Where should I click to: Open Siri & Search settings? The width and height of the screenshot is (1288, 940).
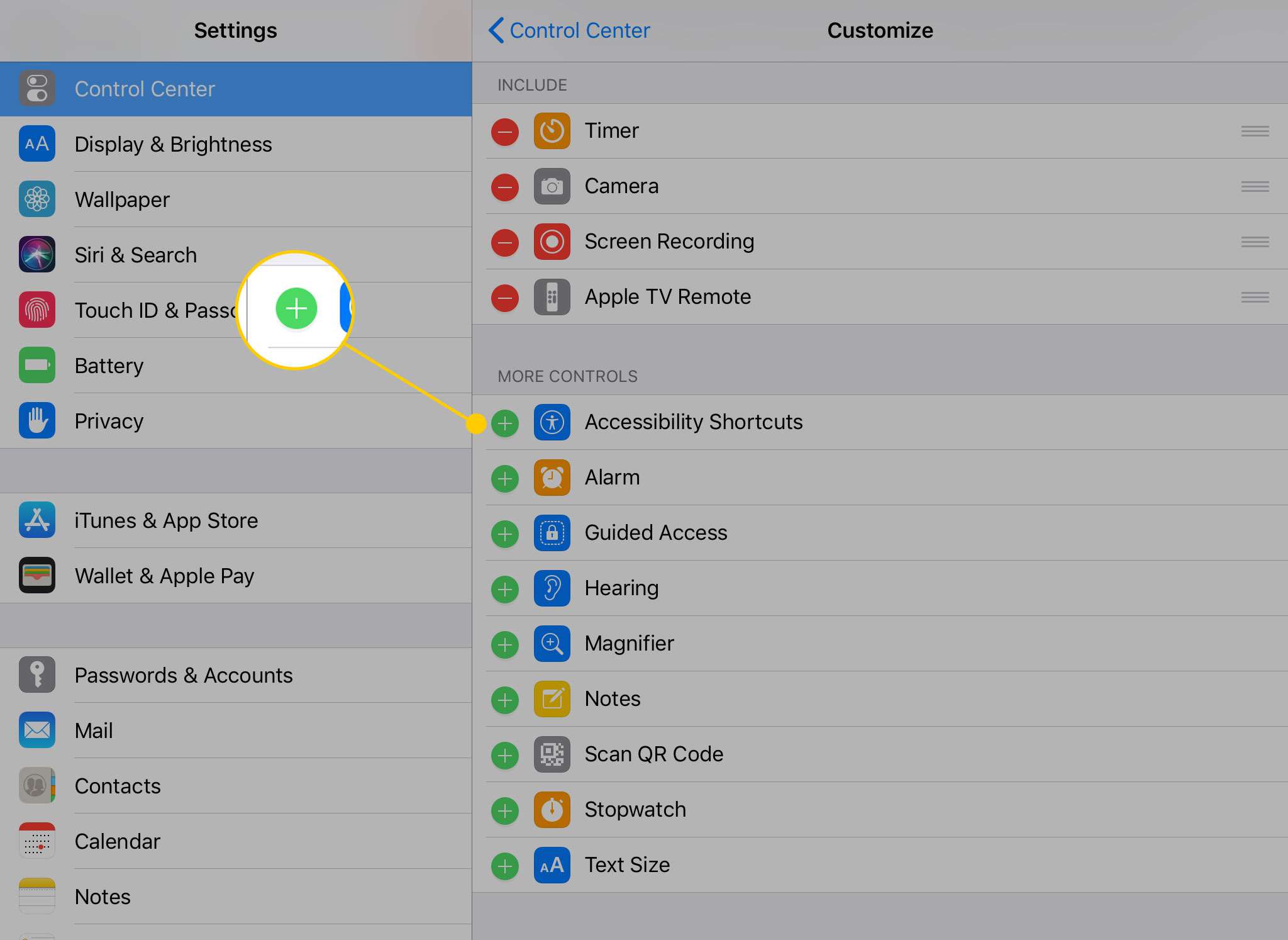236,255
